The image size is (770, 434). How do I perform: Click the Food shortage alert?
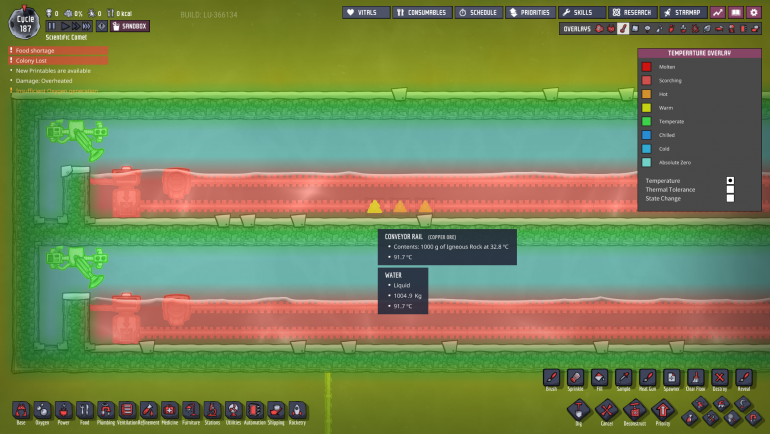pos(58,51)
